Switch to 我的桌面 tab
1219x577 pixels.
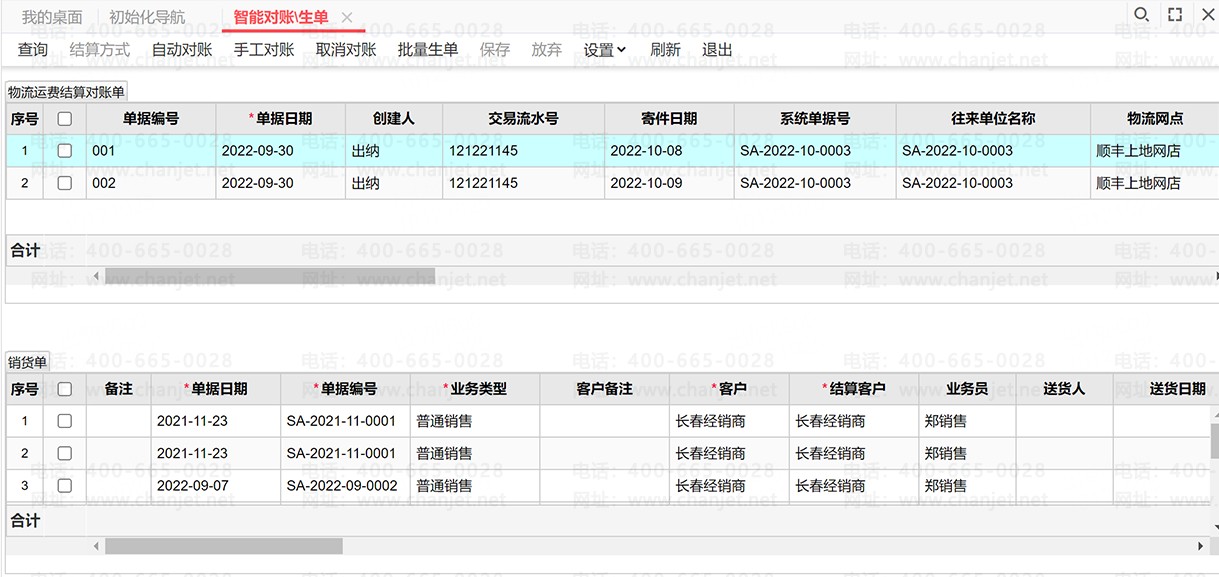point(52,18)
